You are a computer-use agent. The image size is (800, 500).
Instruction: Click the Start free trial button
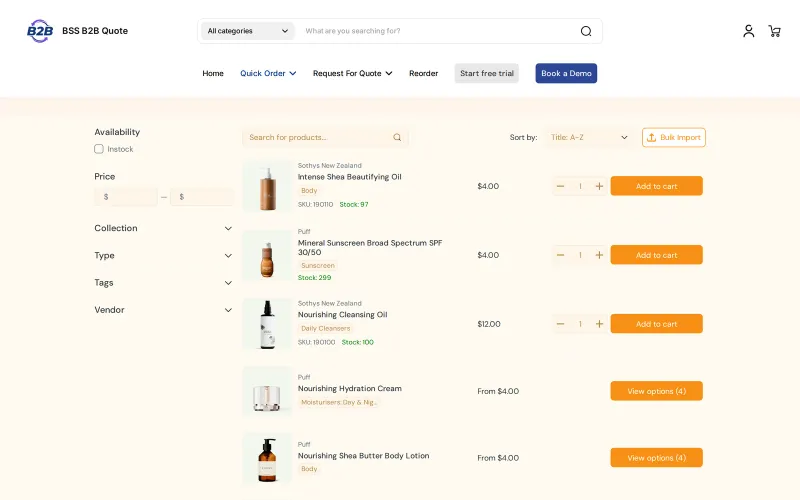(487, 73)
